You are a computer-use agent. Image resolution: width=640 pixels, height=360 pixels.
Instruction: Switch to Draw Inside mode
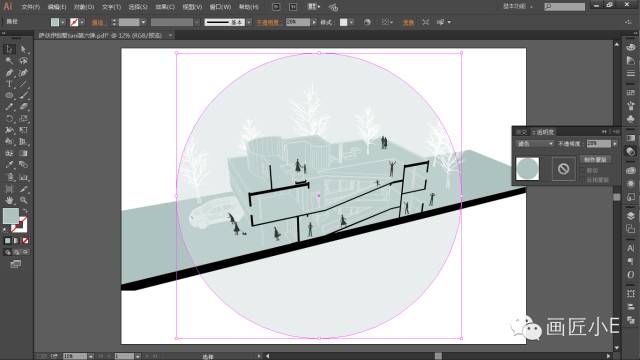pos(25,252)
